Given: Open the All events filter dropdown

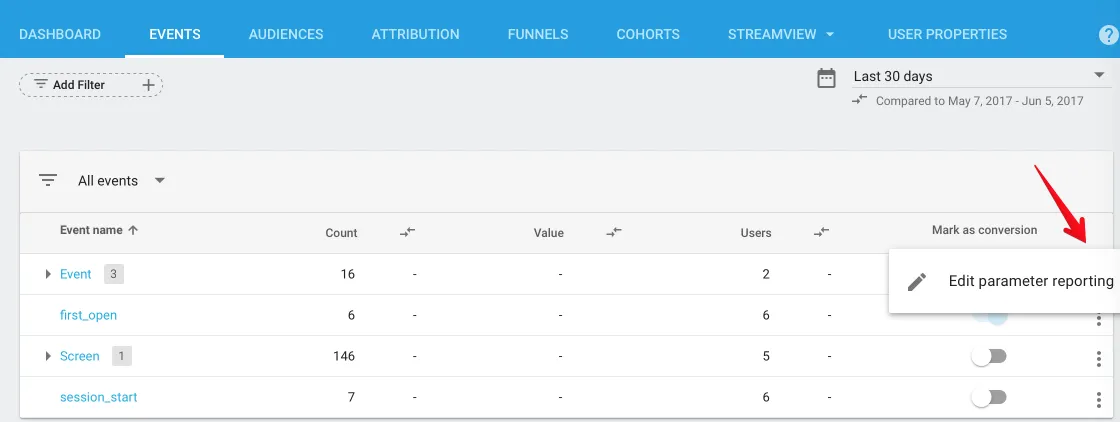Looking at the screenshot, I should click(x=121, y=181).
